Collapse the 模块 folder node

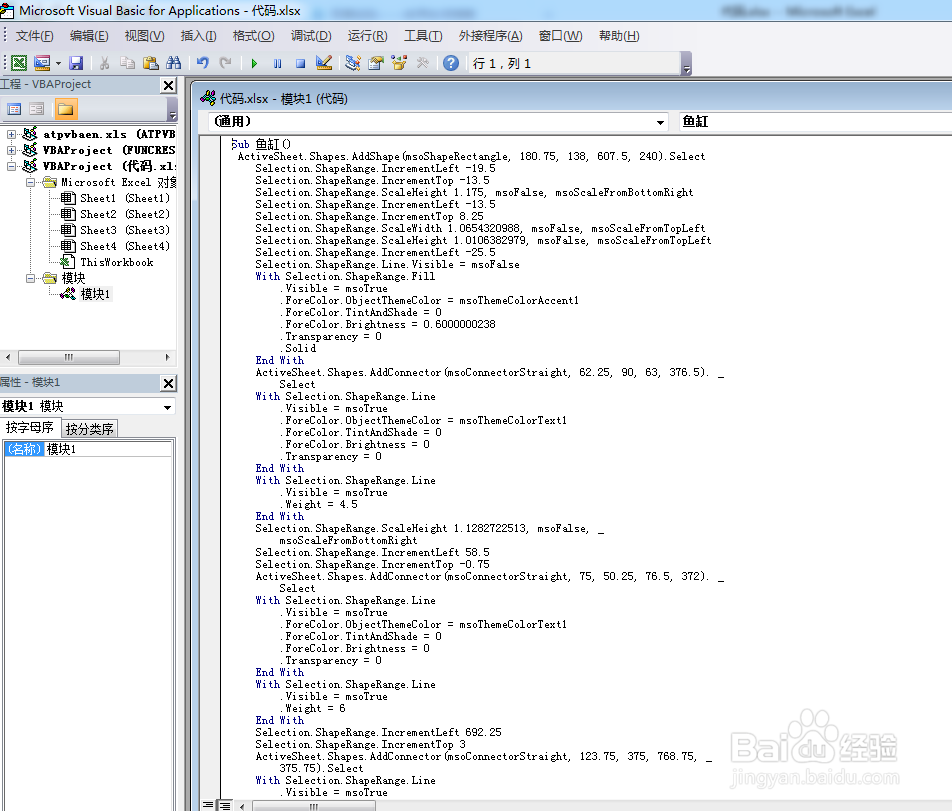pyautogui.click(x=30, y=278)
